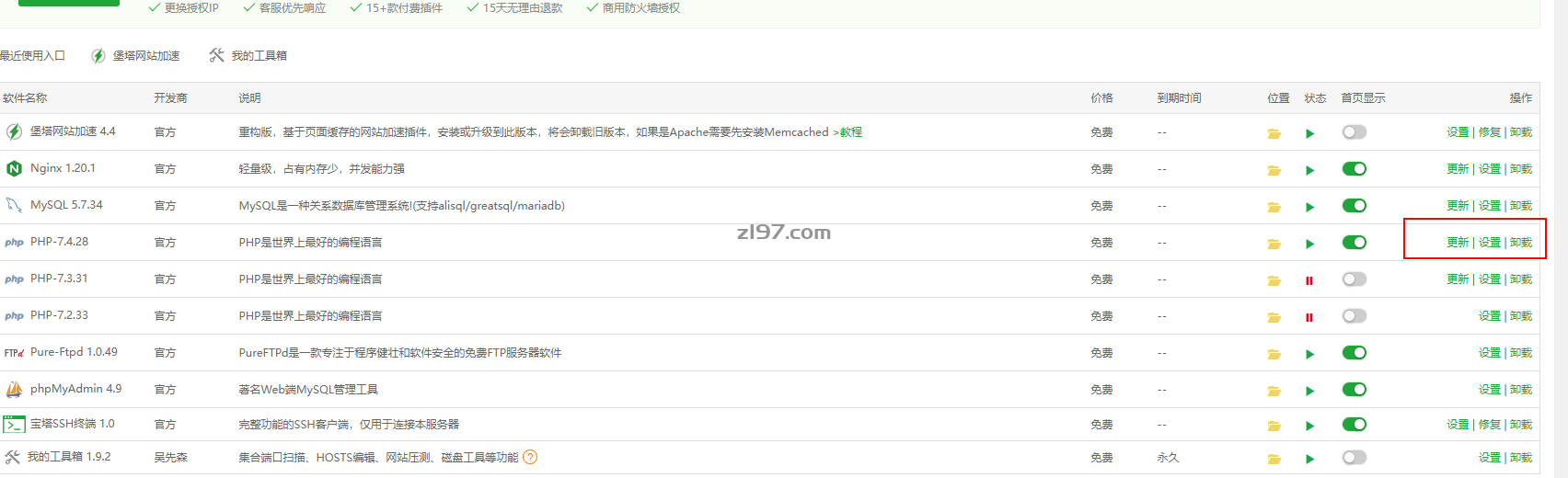This screenshot has height=478, width=1568.
Task: Click stopped status icon for PHP-7.2.33
Action: [x=1309, y=317]
